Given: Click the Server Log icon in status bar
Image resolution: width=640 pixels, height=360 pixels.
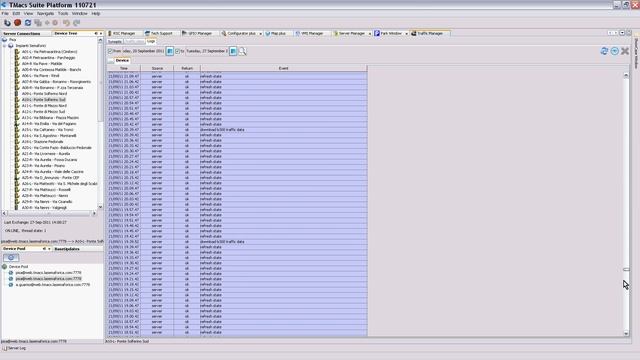Looking at the screenshot, I should click(x=5, y=348).
